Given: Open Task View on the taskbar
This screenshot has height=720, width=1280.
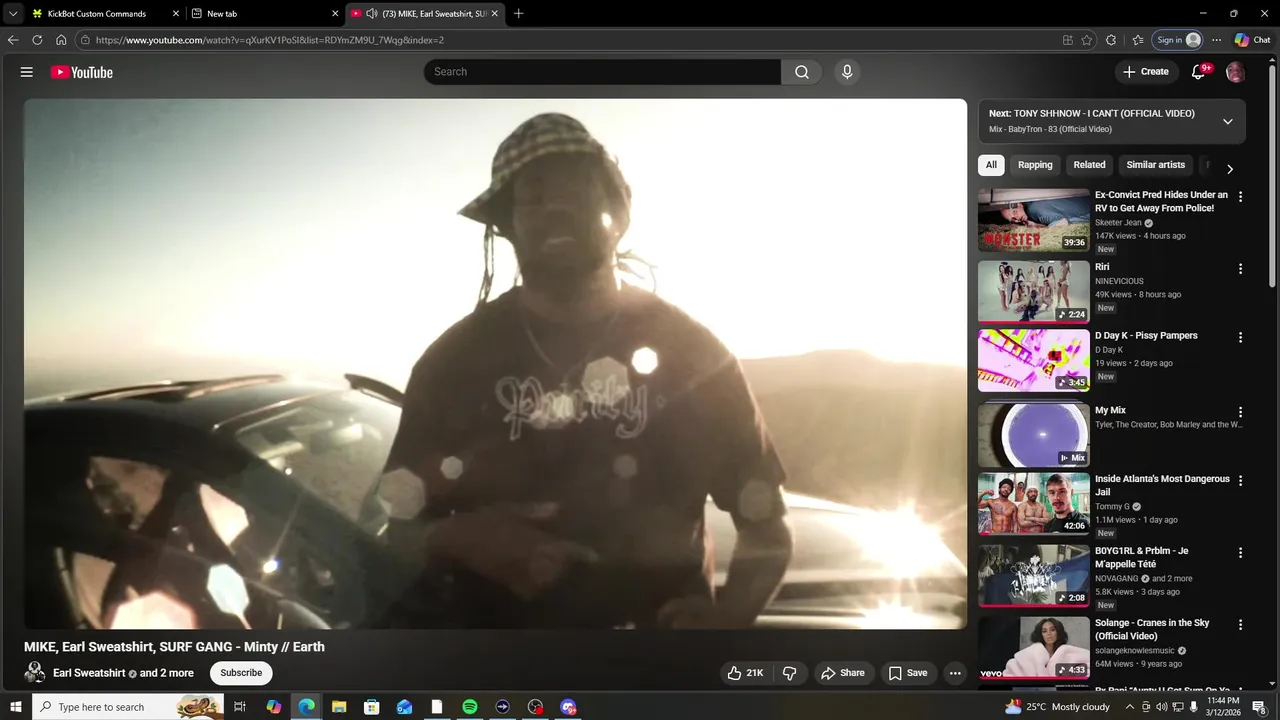Looking at the screenshot, I should [x=240, y=707].
